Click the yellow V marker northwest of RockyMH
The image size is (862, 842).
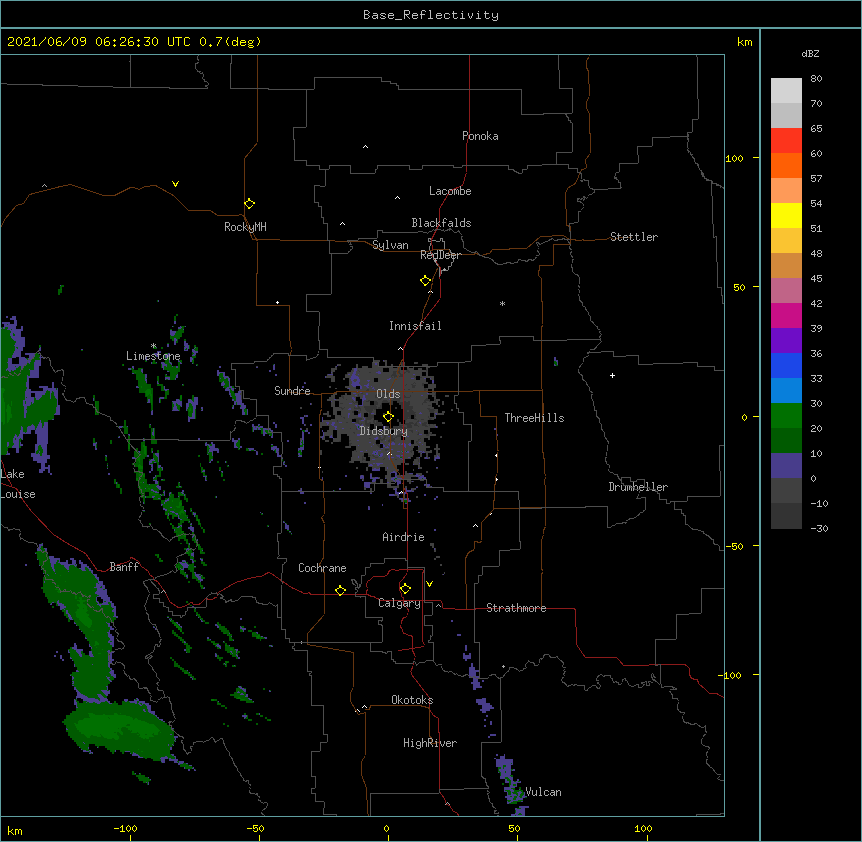coord(175,184)
